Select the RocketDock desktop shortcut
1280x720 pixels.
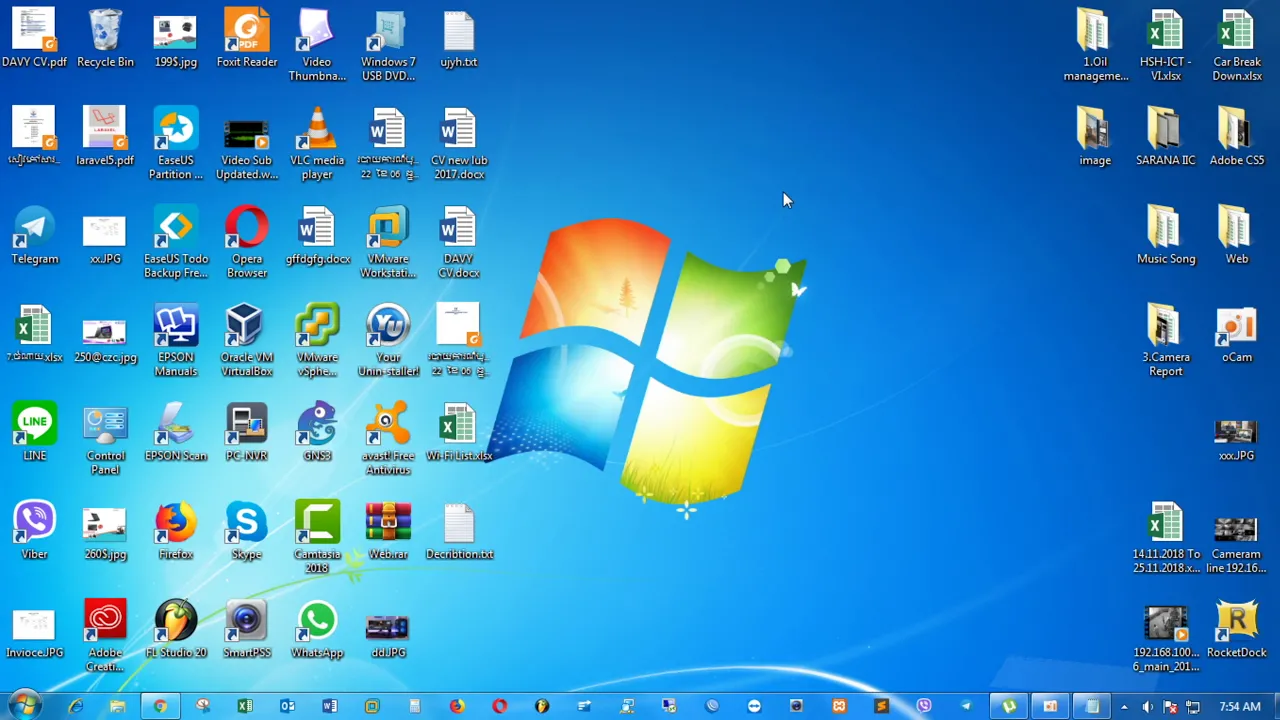(x=1237, y=628)
